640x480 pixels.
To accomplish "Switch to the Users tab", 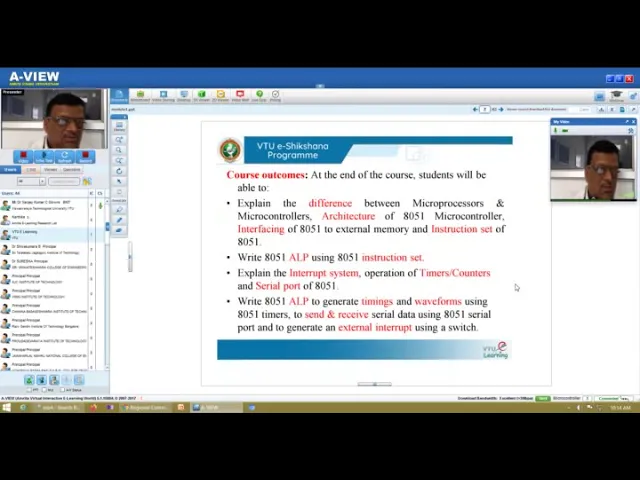I will [10, 169].
